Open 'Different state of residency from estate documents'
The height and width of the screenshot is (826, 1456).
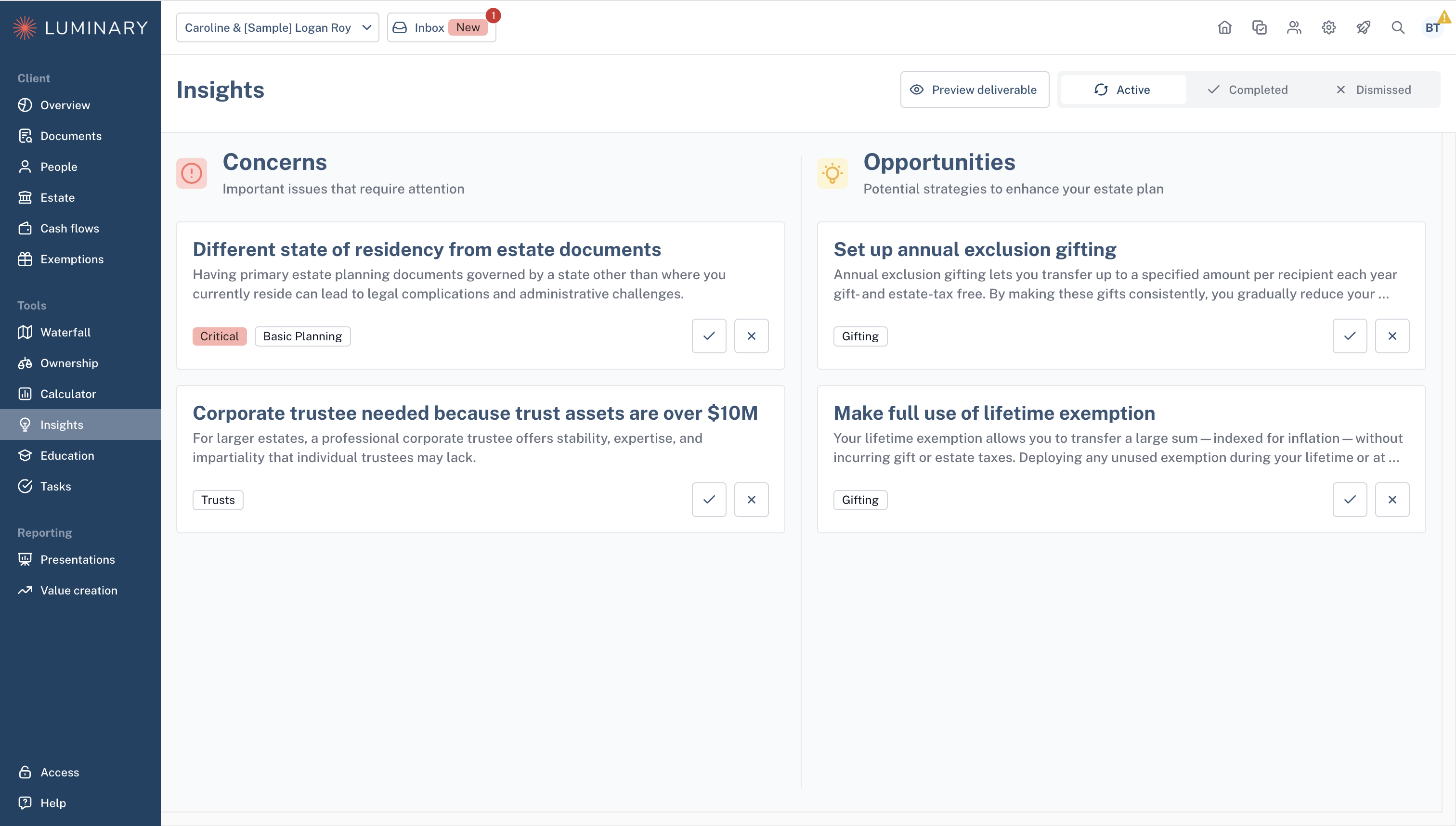[x=427, y=249]
